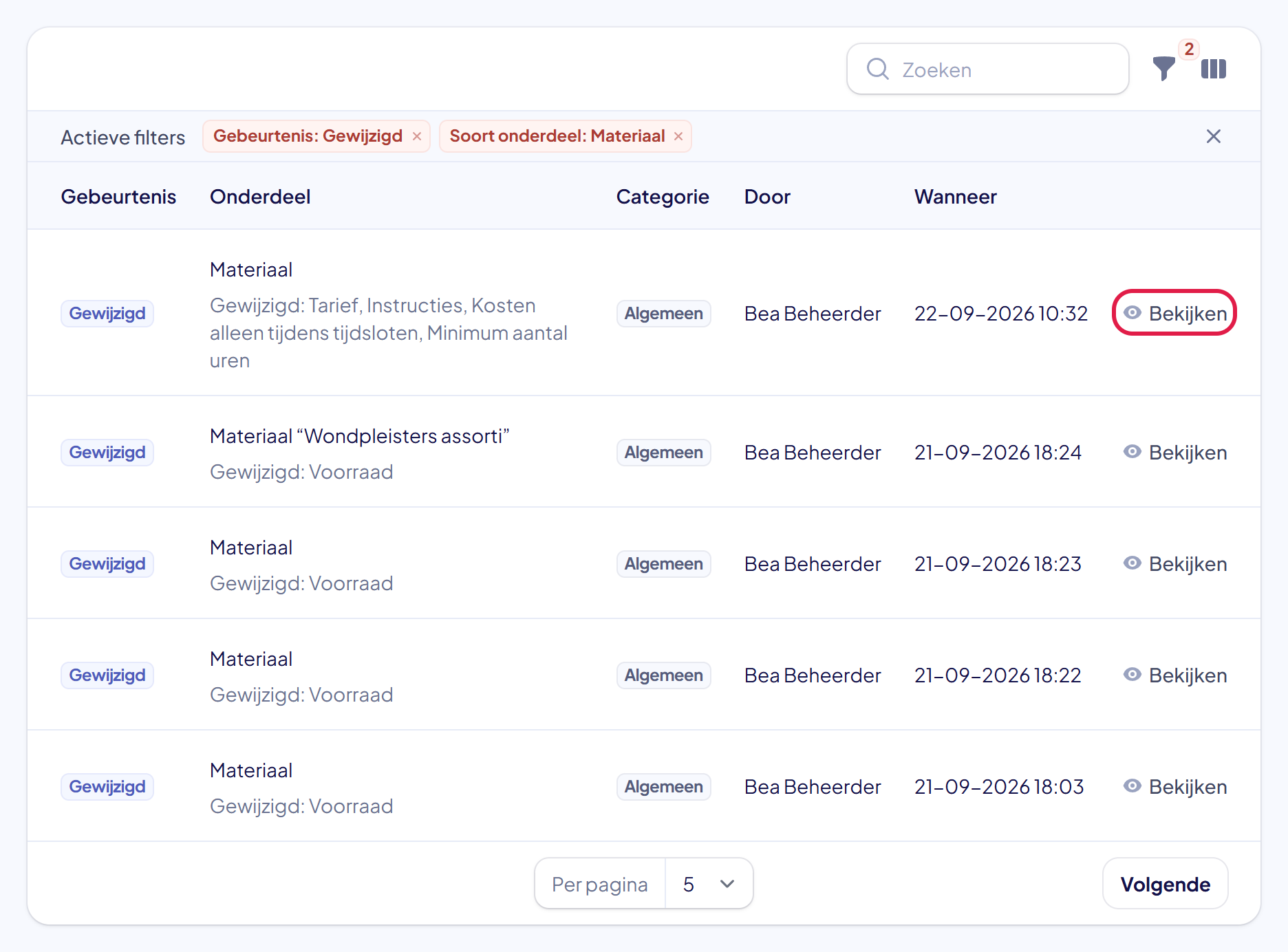
Task: Clear all active filters with X
Action: [x=1214, y=136]
